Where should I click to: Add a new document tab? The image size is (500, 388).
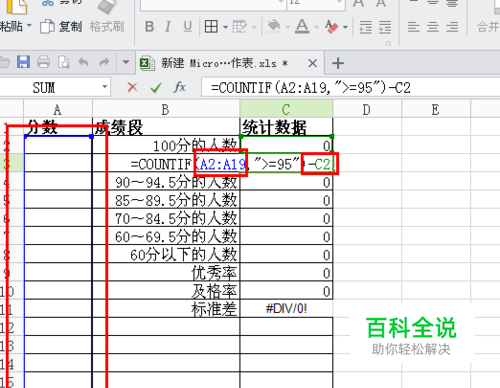338,63
